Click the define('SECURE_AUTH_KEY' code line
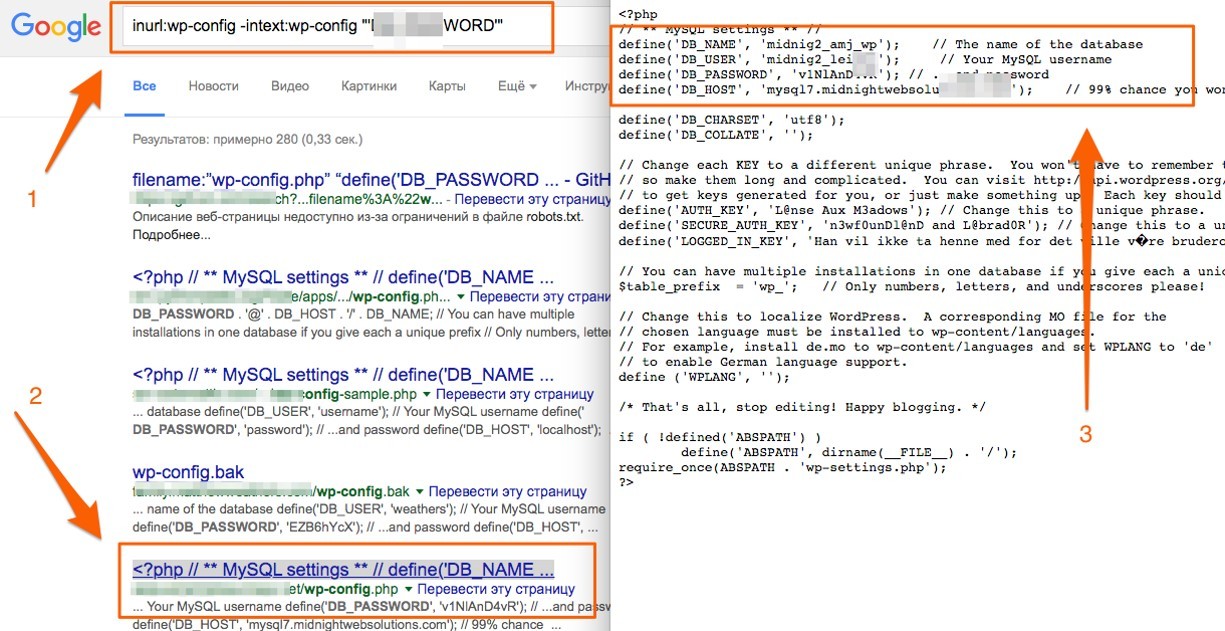The width and height of the screenshot is (1225, 631). point(921,225)
